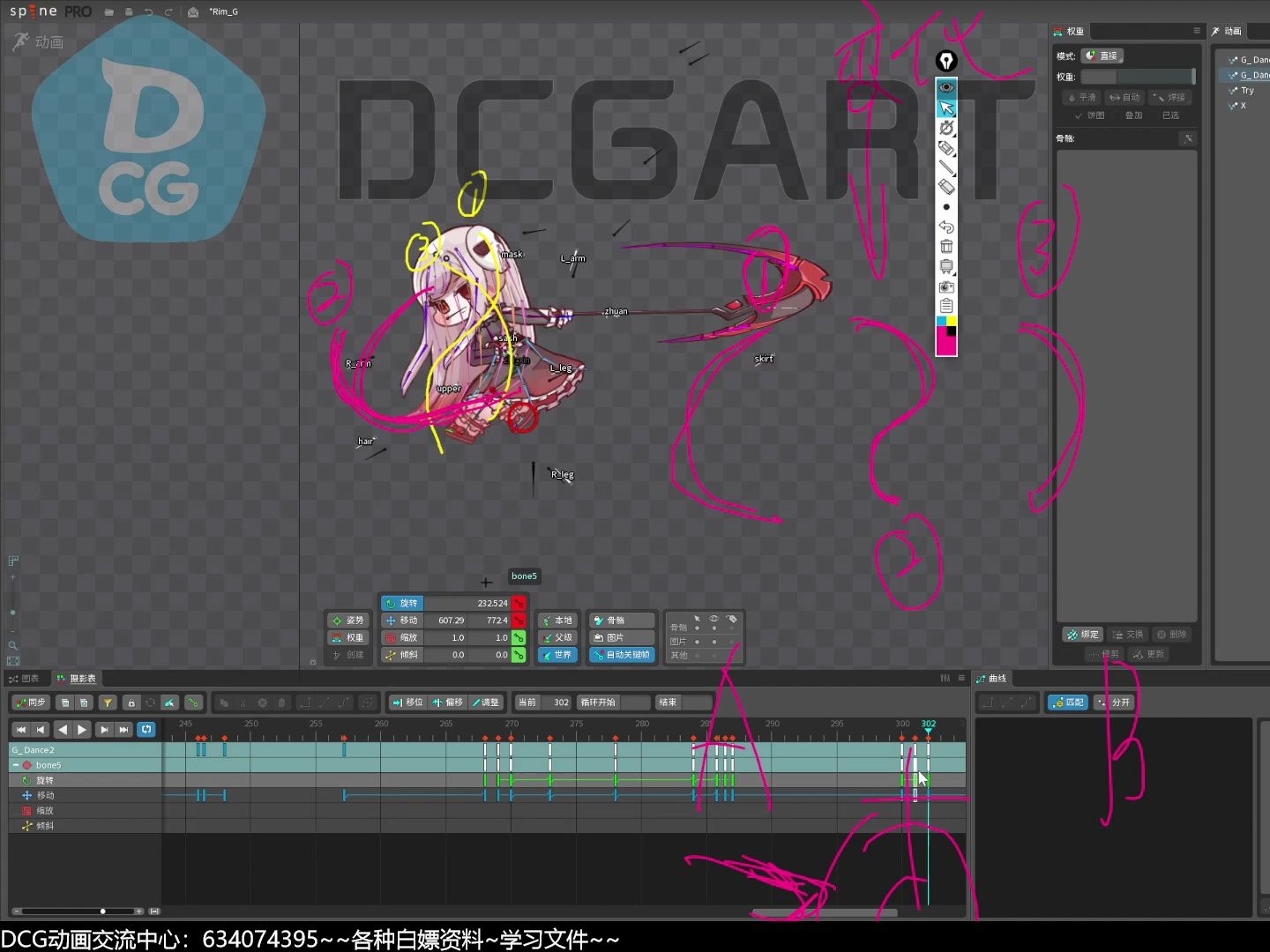Play the animation forward

[82, 729]
